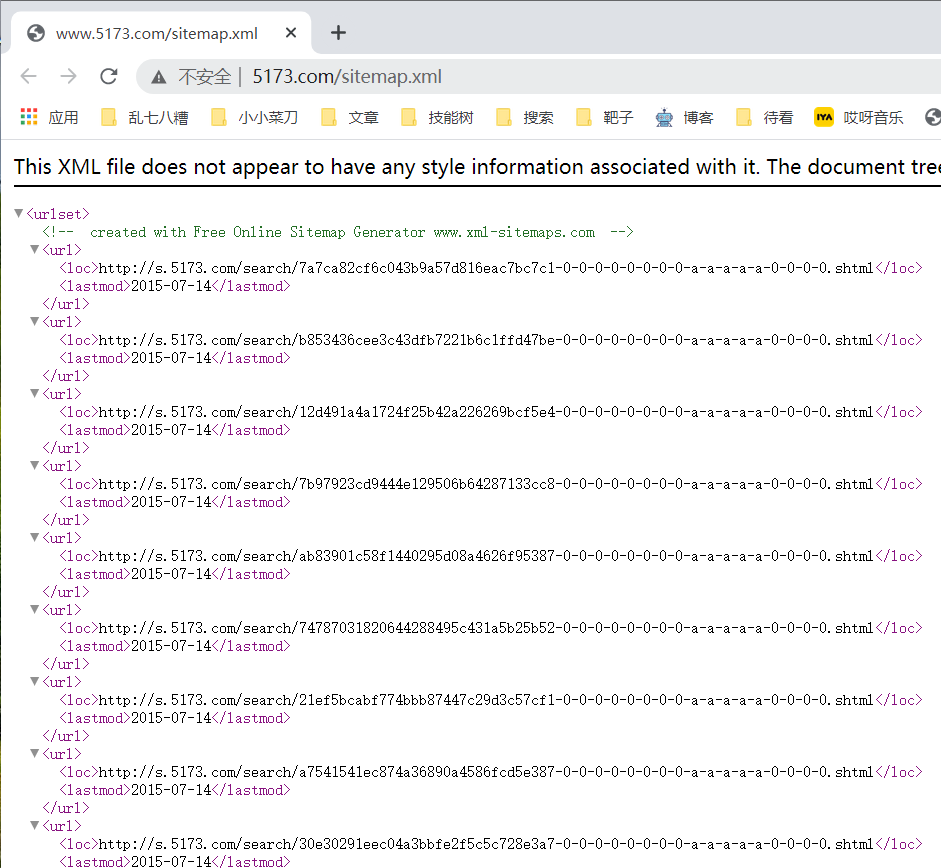Click the lastmod date under 7a7ca82cf6c043b9 URL

(171, 286)
